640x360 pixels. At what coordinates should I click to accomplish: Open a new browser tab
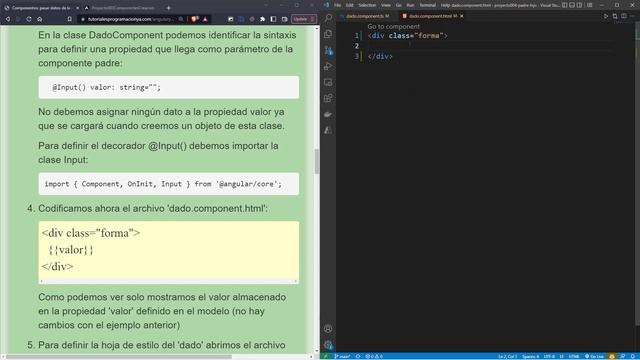169,7
